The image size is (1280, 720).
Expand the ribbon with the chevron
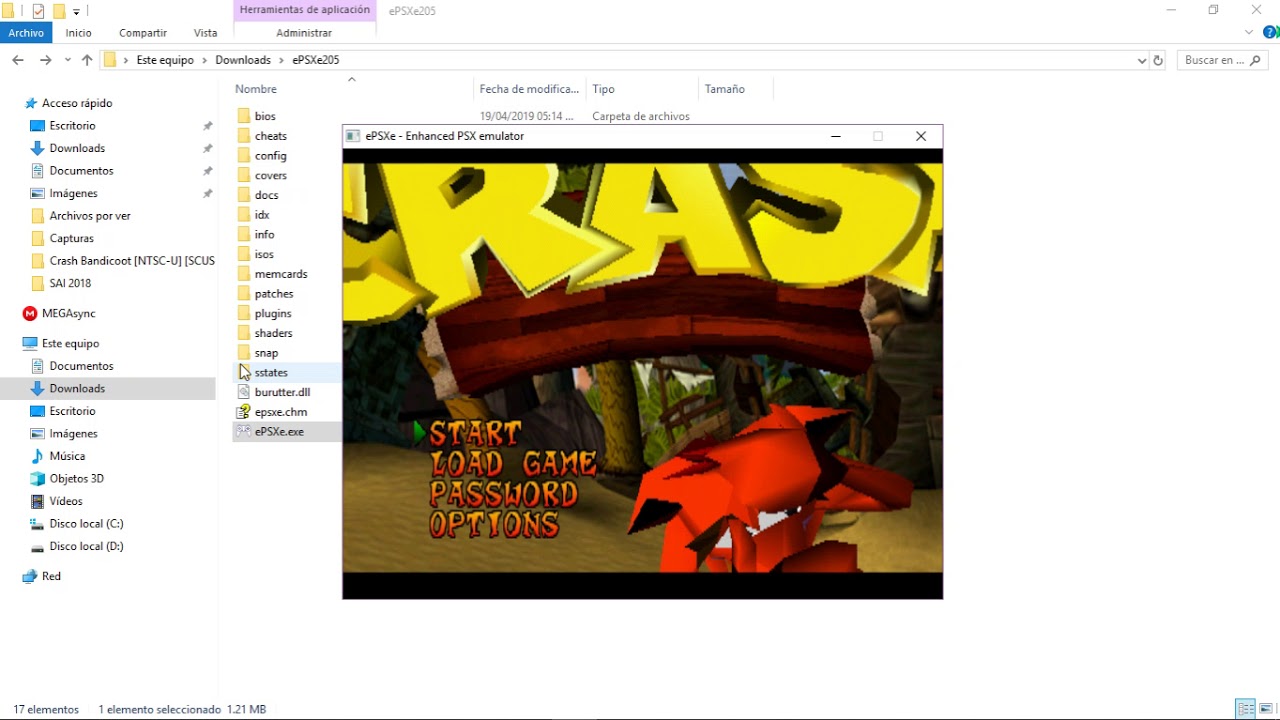pyautogui.click(x=1250, y=32)
